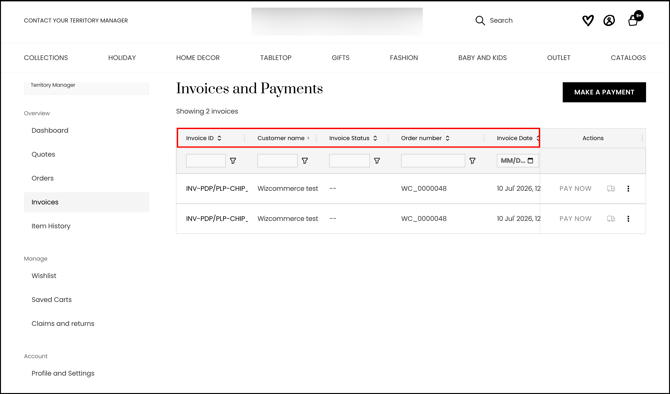The height and width of the screenshot is (394, 670).
Task: Click filter icon for Customer name column
Action: pos(305,161)
